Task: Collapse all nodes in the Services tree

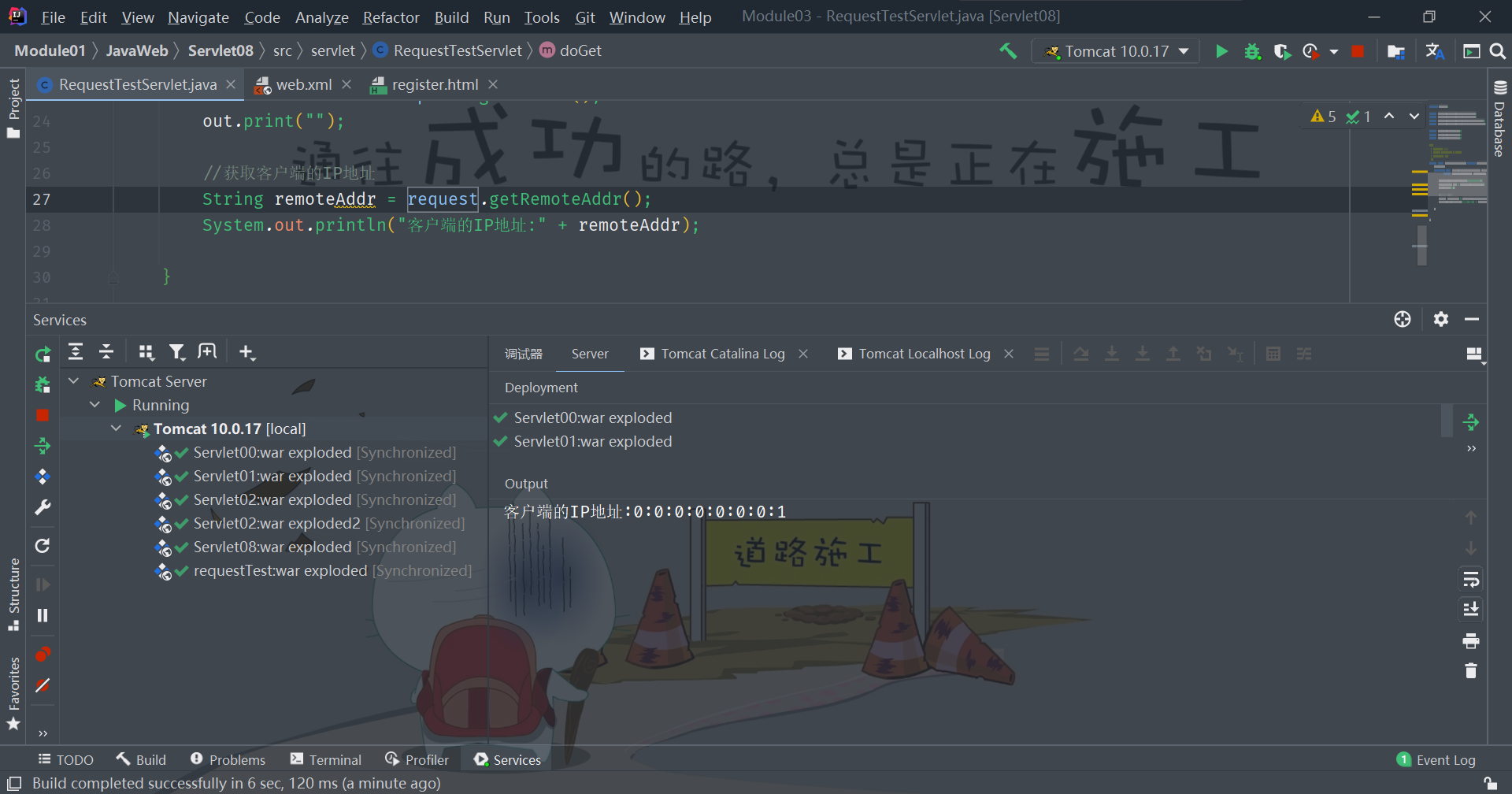Action: click(x=106, y=352)
